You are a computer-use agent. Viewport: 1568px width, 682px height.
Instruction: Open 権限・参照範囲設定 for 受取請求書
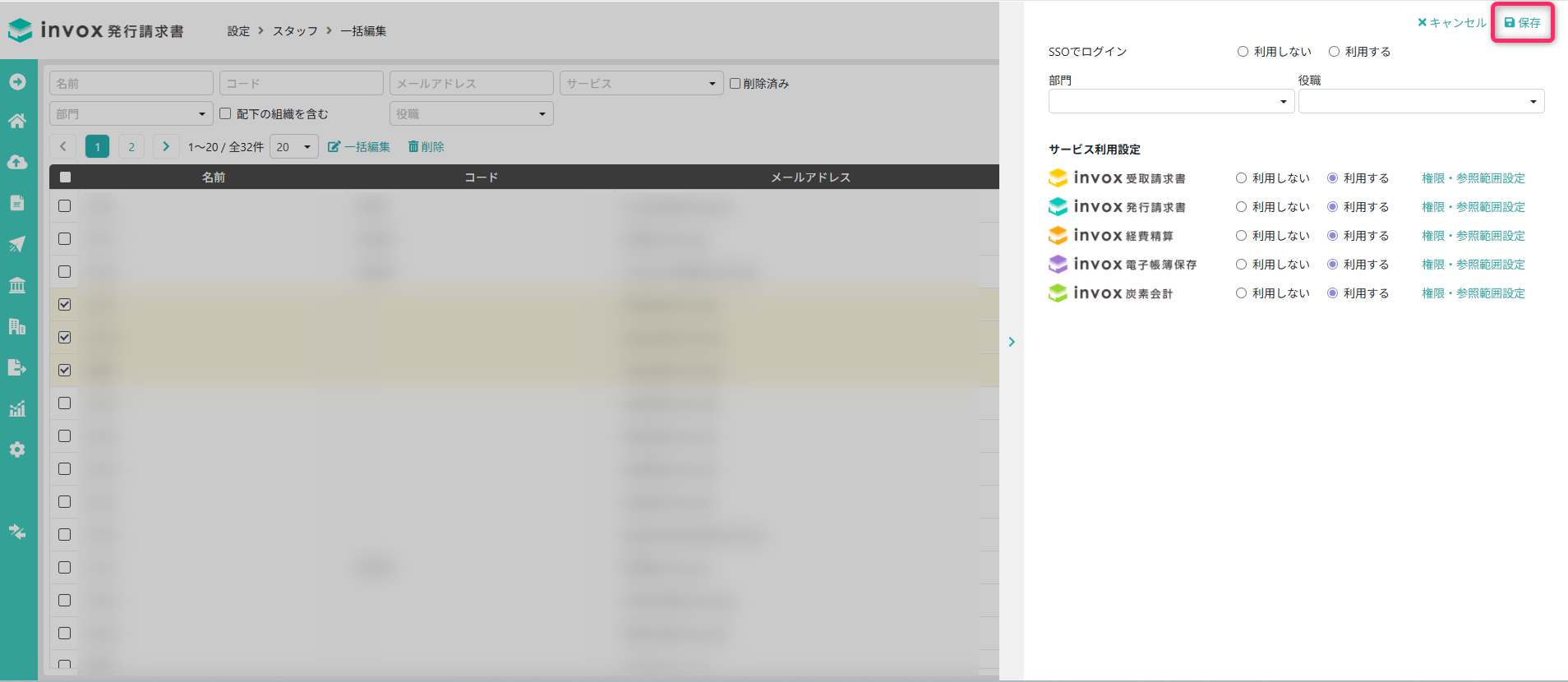coord(1473,178)
